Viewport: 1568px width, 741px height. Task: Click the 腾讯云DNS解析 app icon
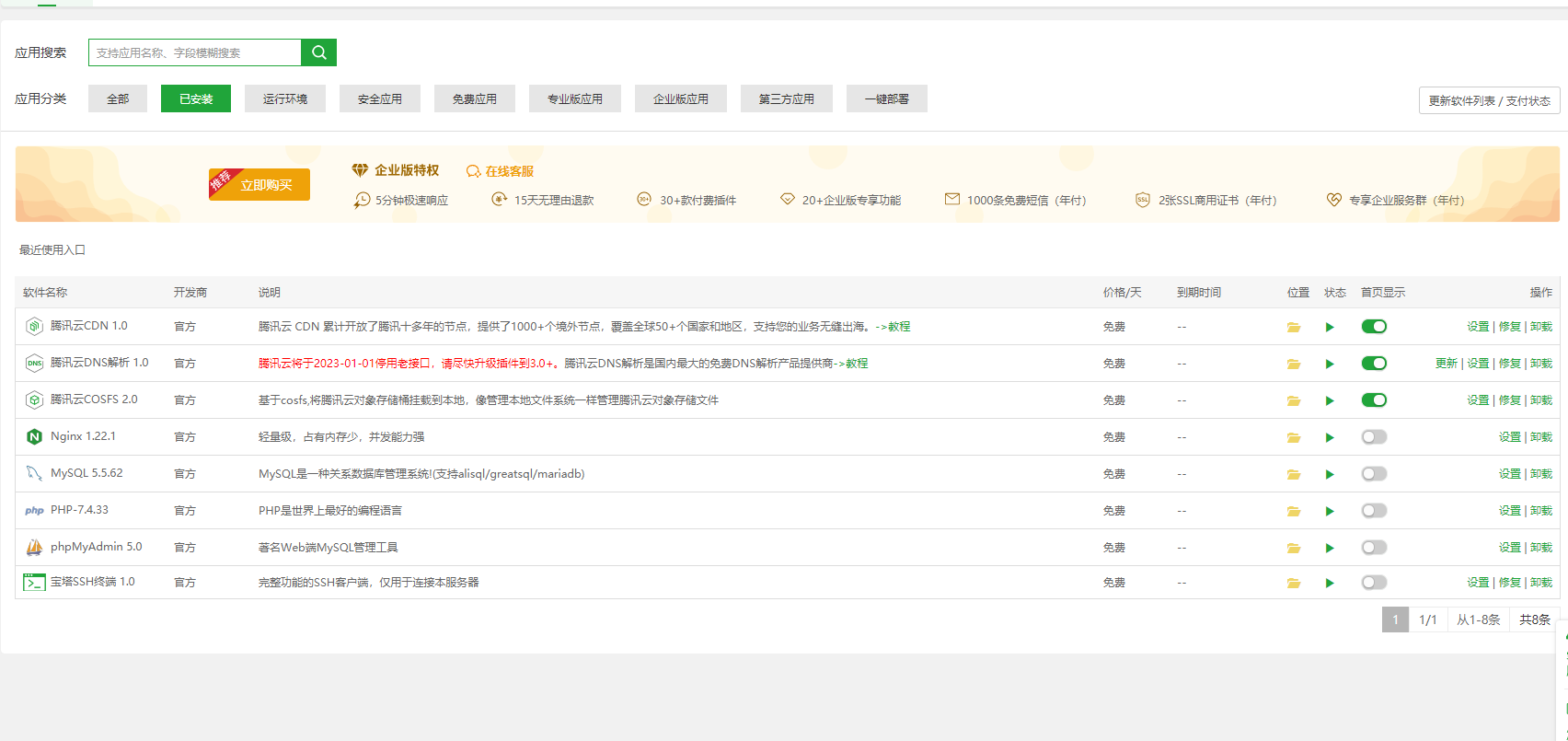(x=34, y=363)
